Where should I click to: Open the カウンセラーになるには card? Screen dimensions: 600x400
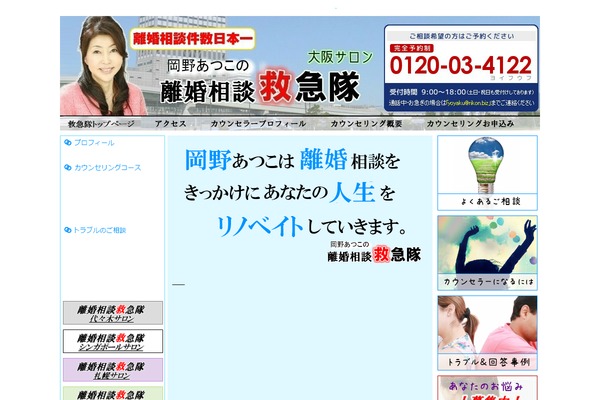(x=488, y=253)
